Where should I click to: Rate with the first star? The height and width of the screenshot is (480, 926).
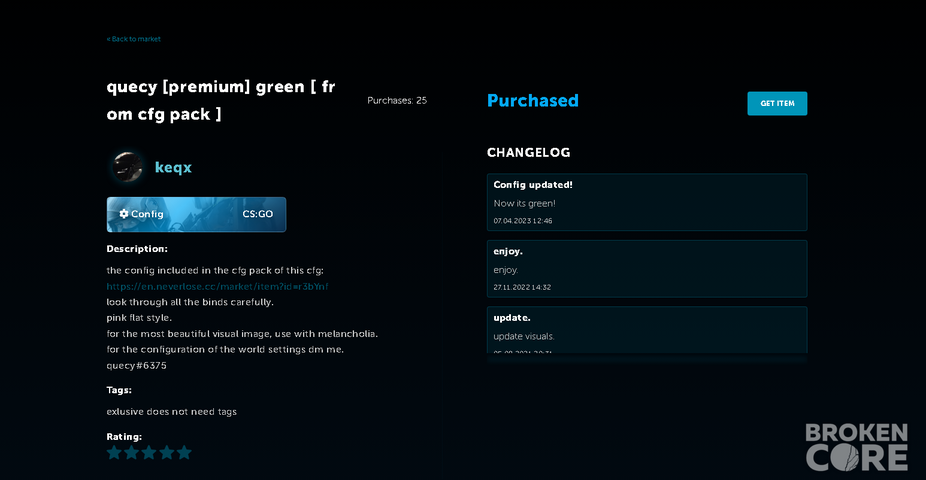coord(114,453)
